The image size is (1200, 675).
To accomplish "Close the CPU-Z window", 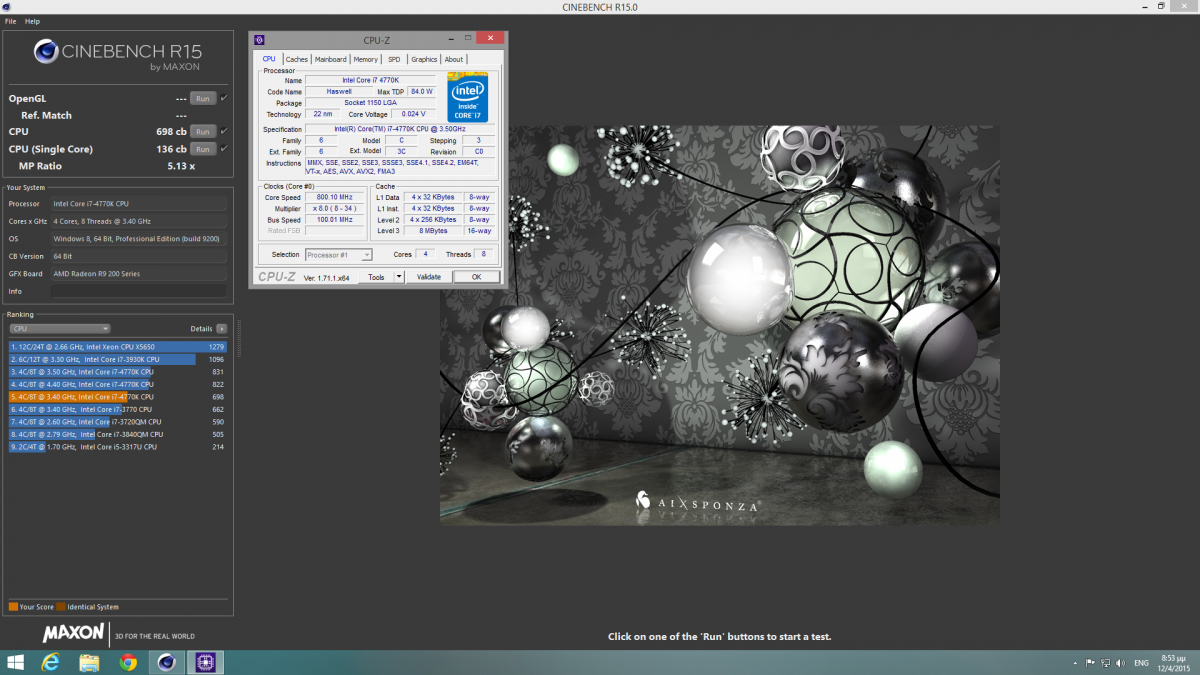I will click(490, 38).
